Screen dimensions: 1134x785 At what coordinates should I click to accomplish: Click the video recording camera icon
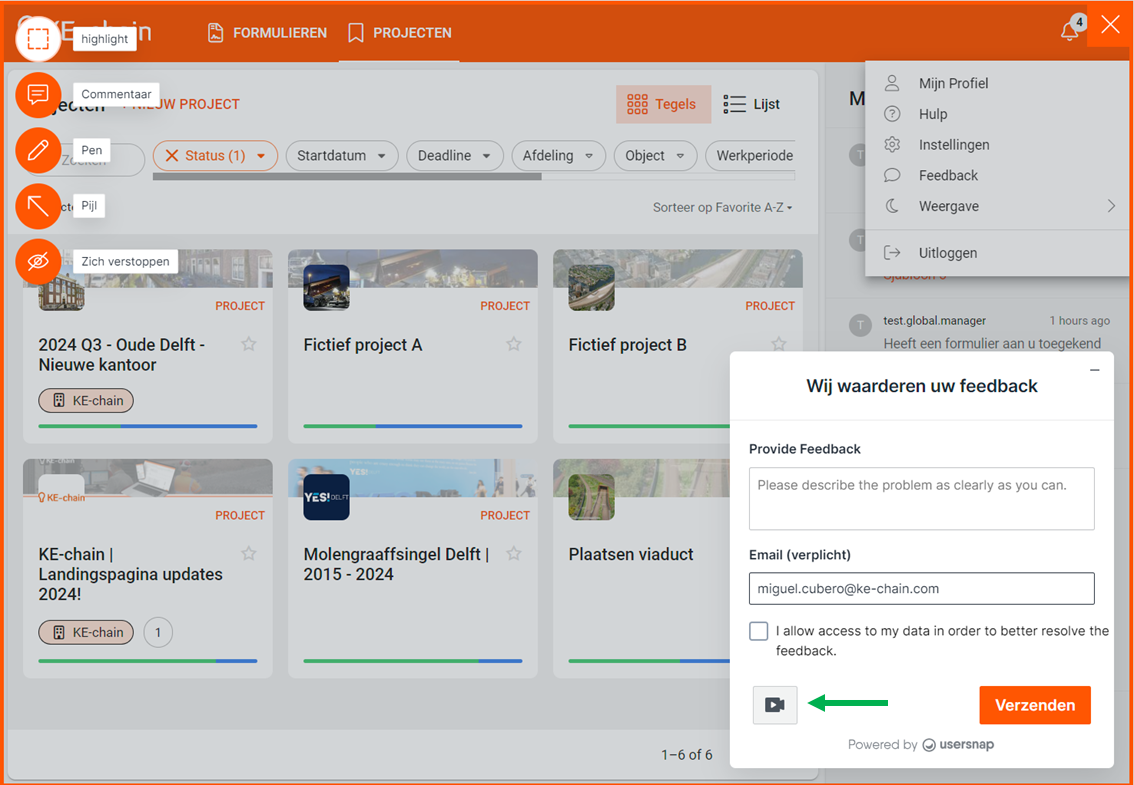[775, 705]
